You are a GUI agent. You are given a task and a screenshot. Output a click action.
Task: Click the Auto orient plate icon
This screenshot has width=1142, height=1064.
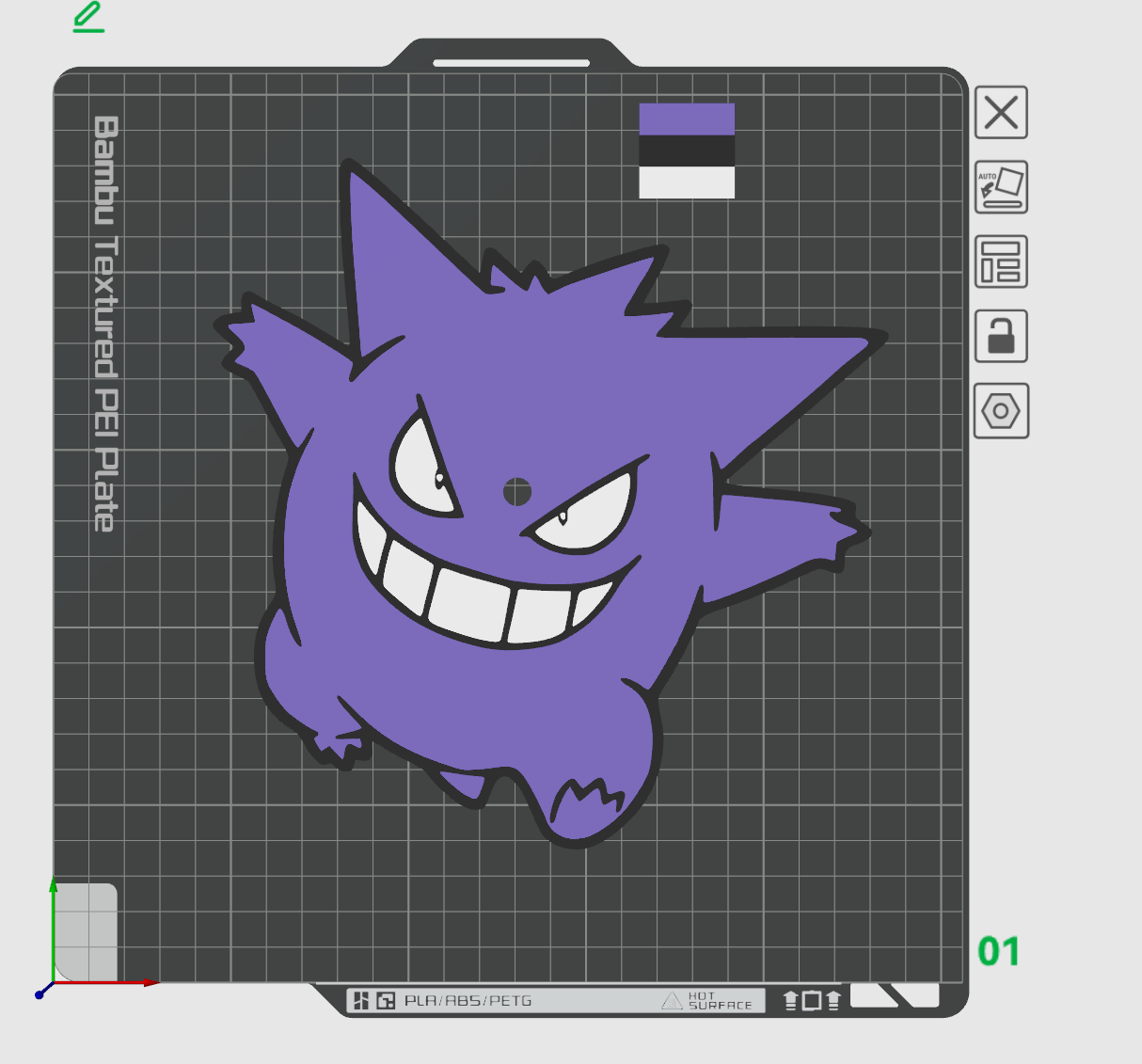pos(1001,186)
